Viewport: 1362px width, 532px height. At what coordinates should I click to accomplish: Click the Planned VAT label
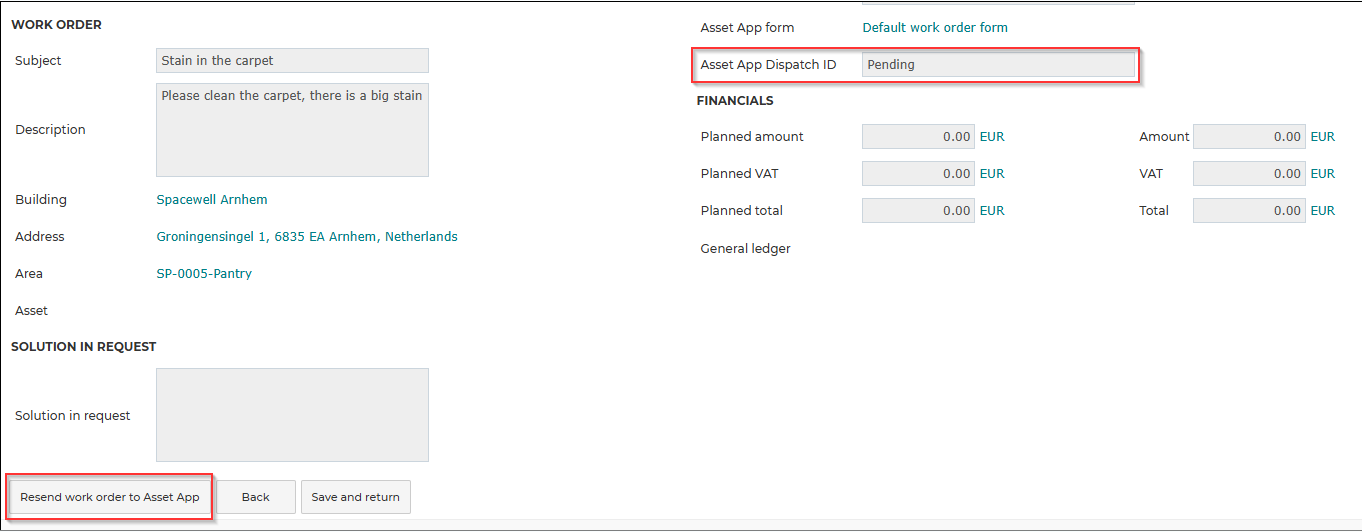pos(740,174)
